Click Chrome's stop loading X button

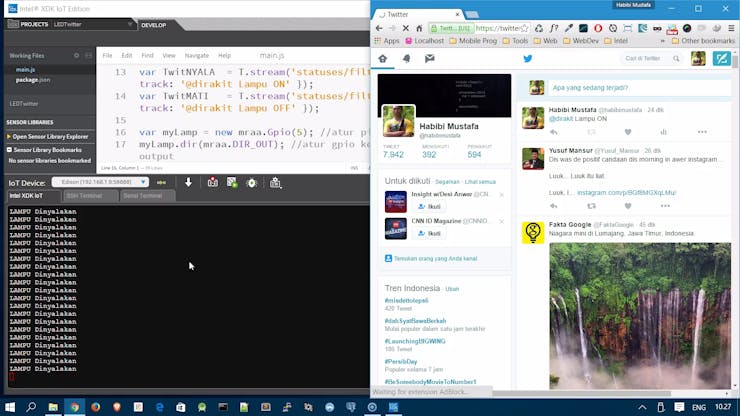point(405,28)
